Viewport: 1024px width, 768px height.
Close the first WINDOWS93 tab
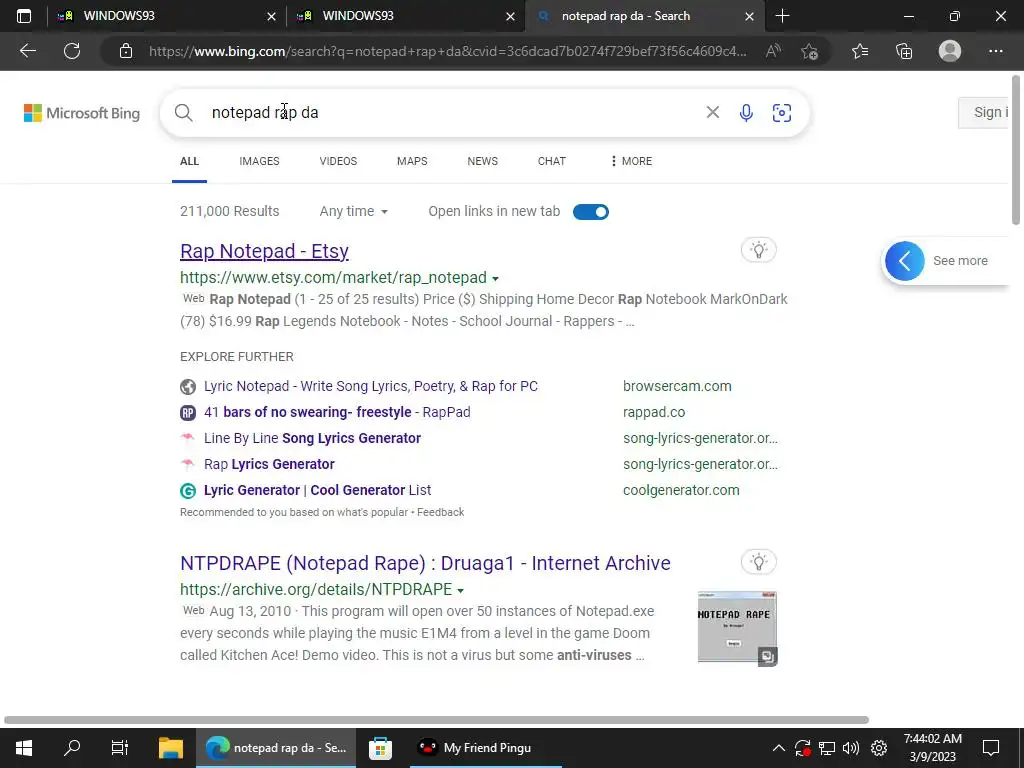point(271,17)
